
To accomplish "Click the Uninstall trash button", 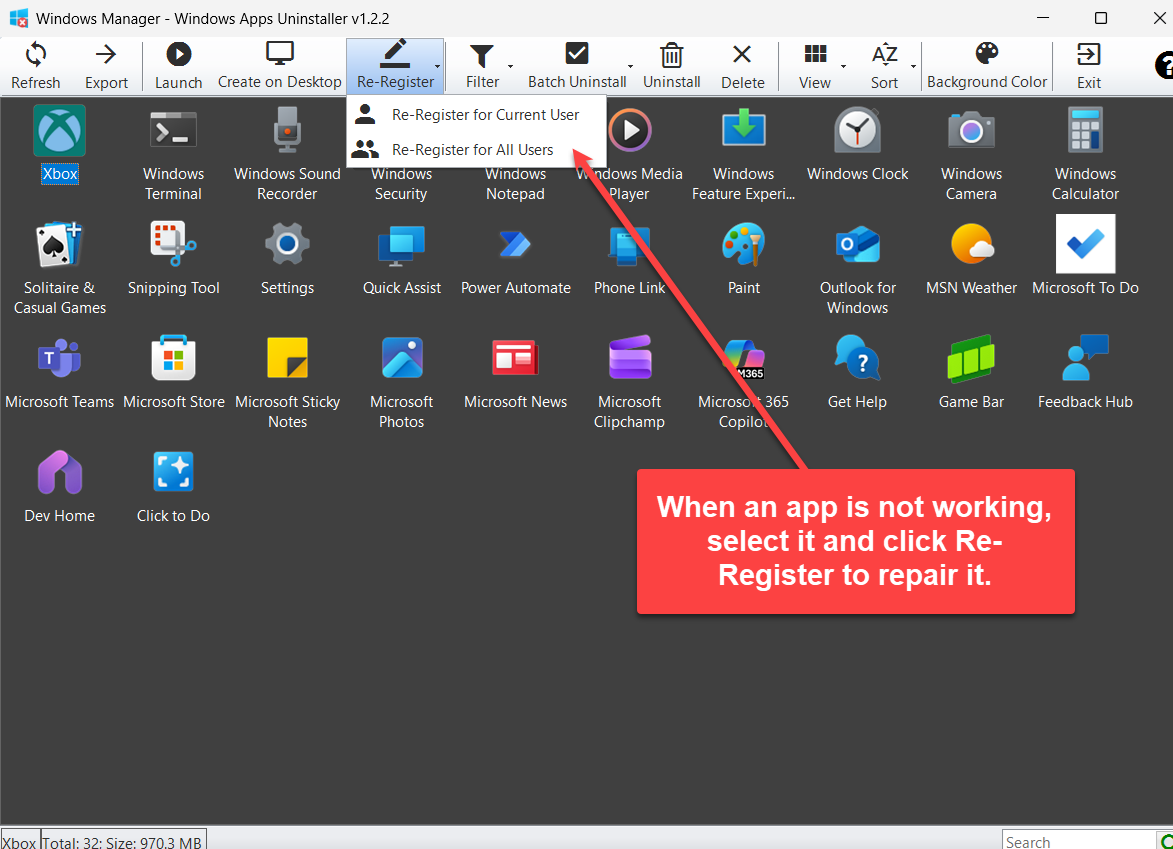I will (672, 66).
